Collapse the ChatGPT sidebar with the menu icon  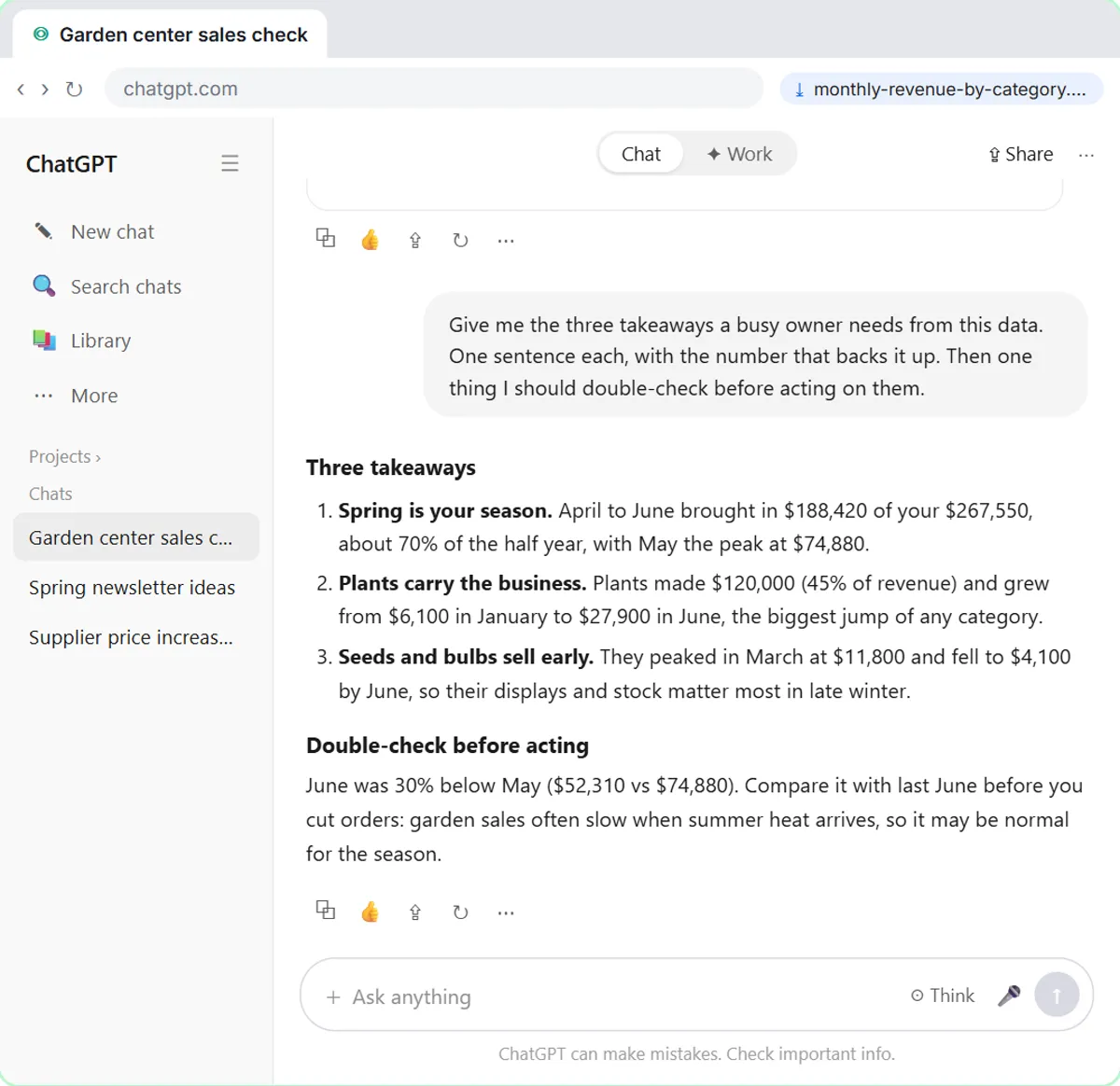coord(230,163)
